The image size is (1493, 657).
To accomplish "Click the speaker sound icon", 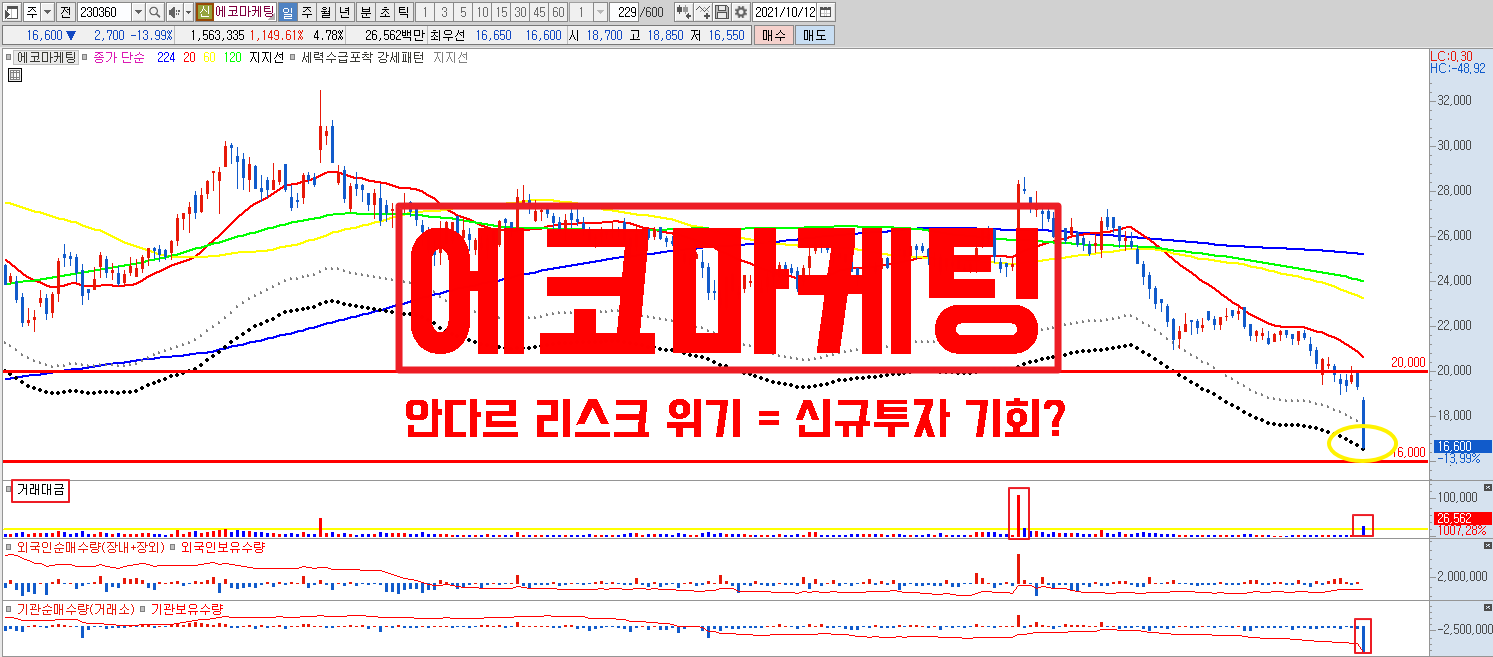I will click(174, 12).
